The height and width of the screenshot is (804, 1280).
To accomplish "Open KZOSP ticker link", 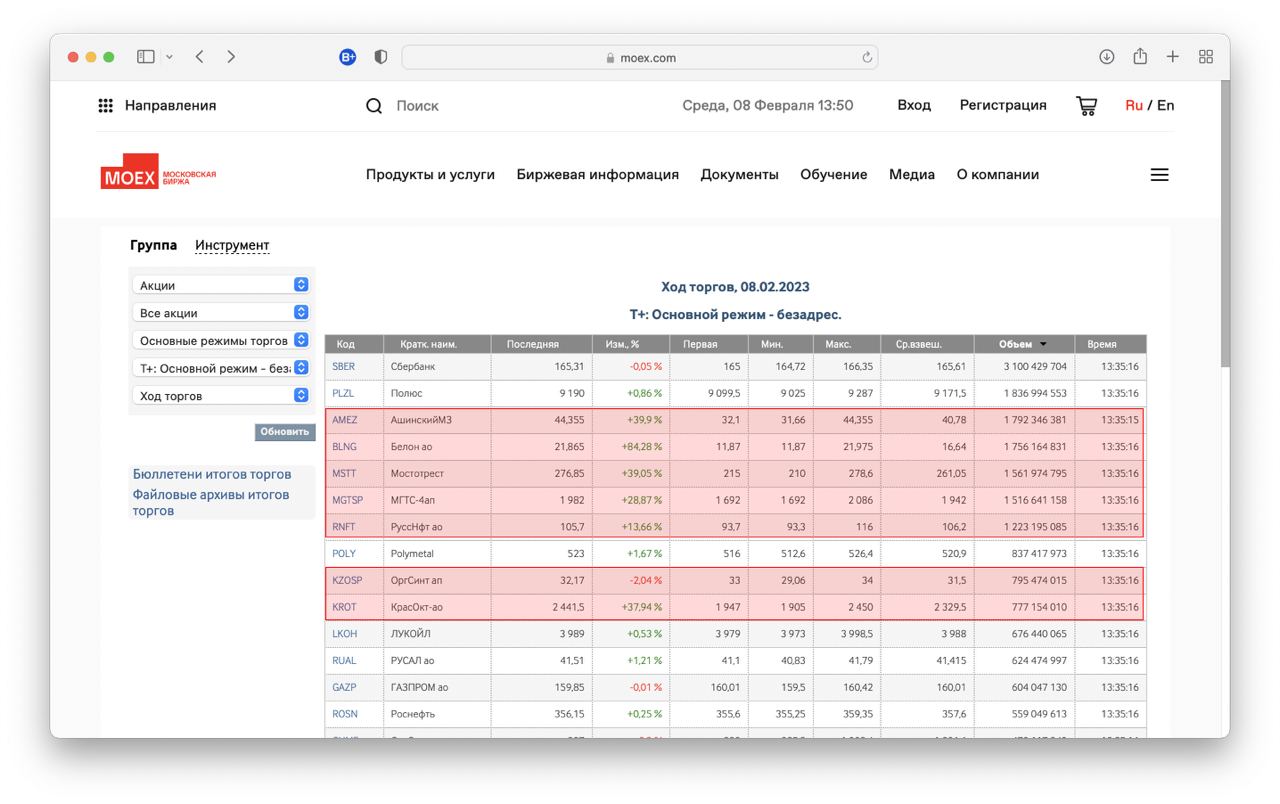I will (x=347, y=580).
